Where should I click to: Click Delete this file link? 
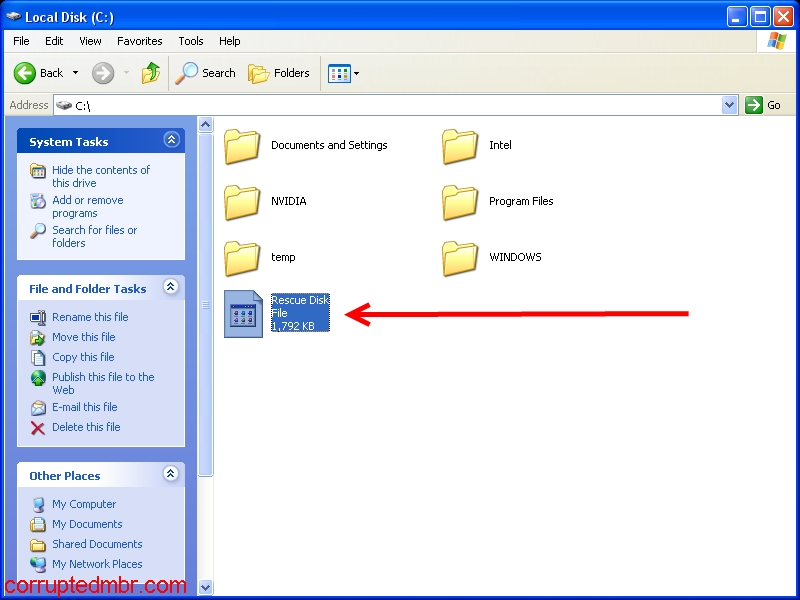86,427
